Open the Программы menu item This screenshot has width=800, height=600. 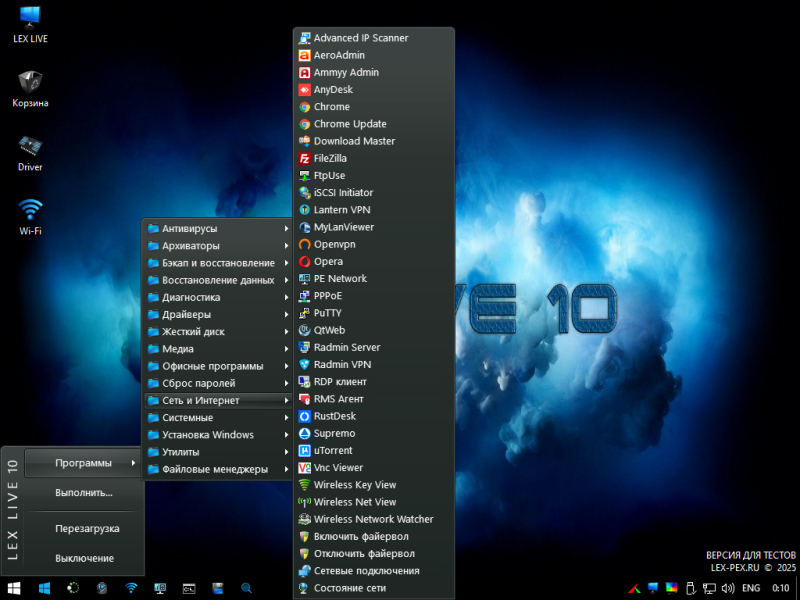[x=84, y=462]
